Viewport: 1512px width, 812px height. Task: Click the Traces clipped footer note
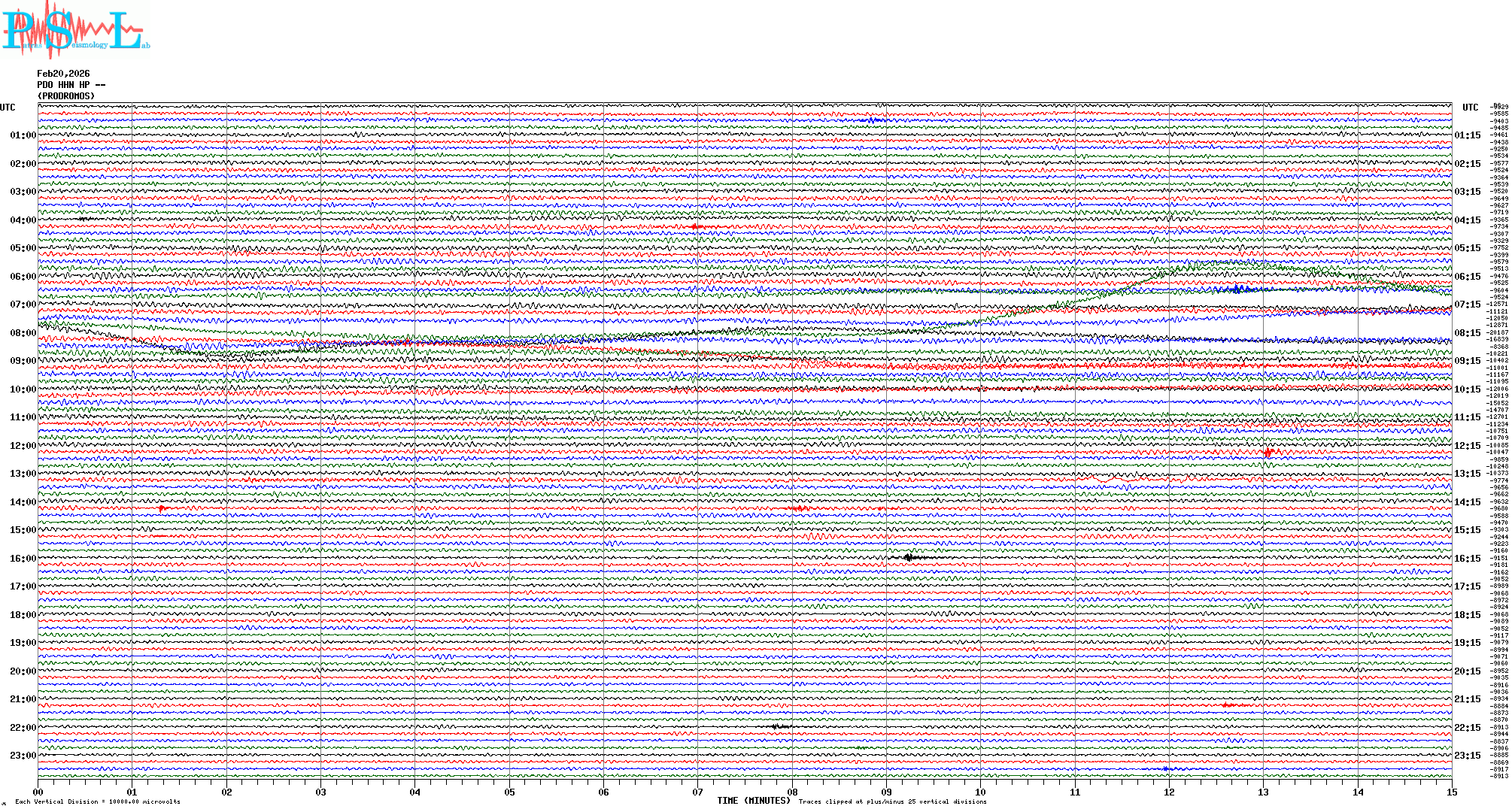[x=892, y=801]
